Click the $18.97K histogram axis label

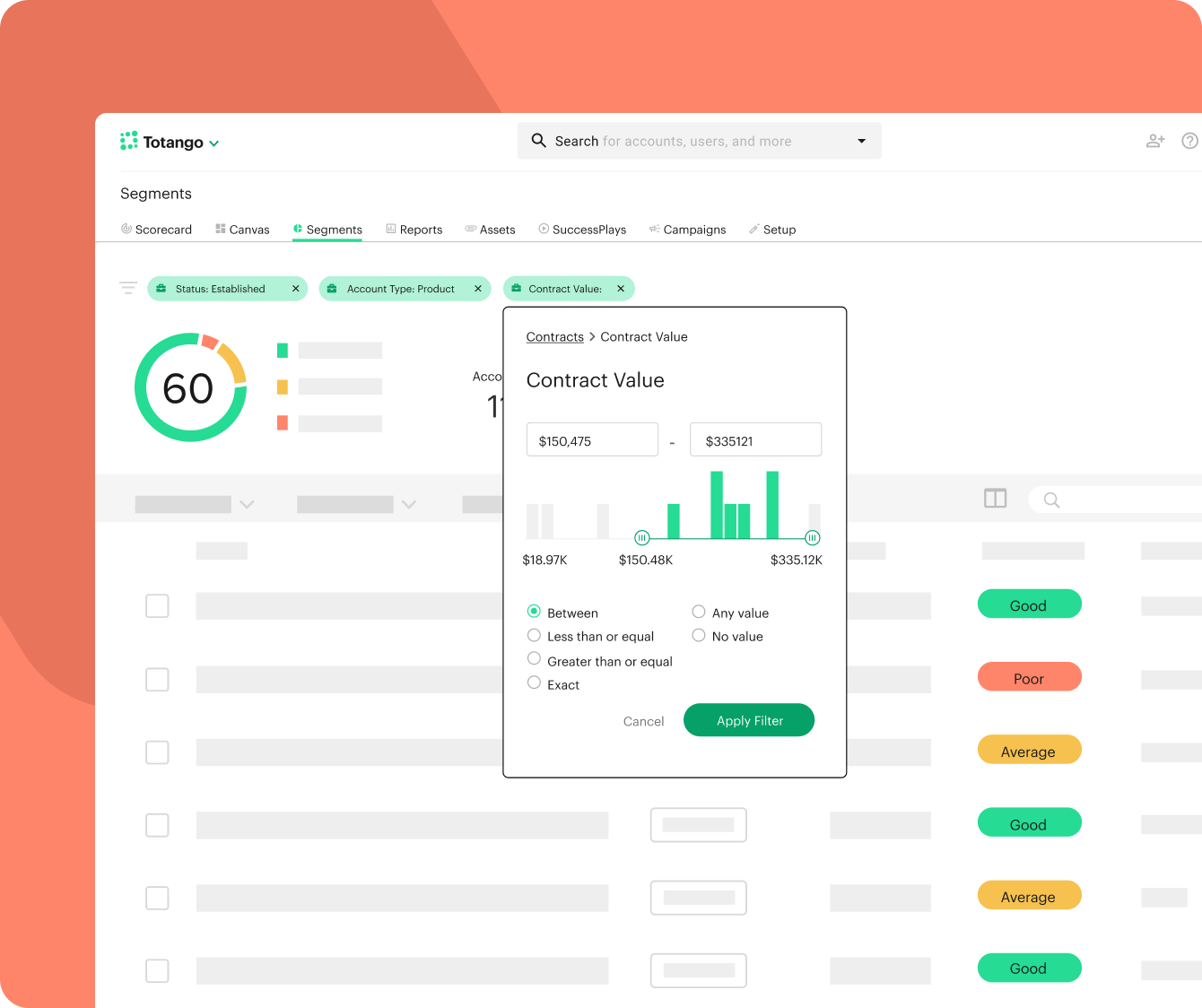point(544,560)
